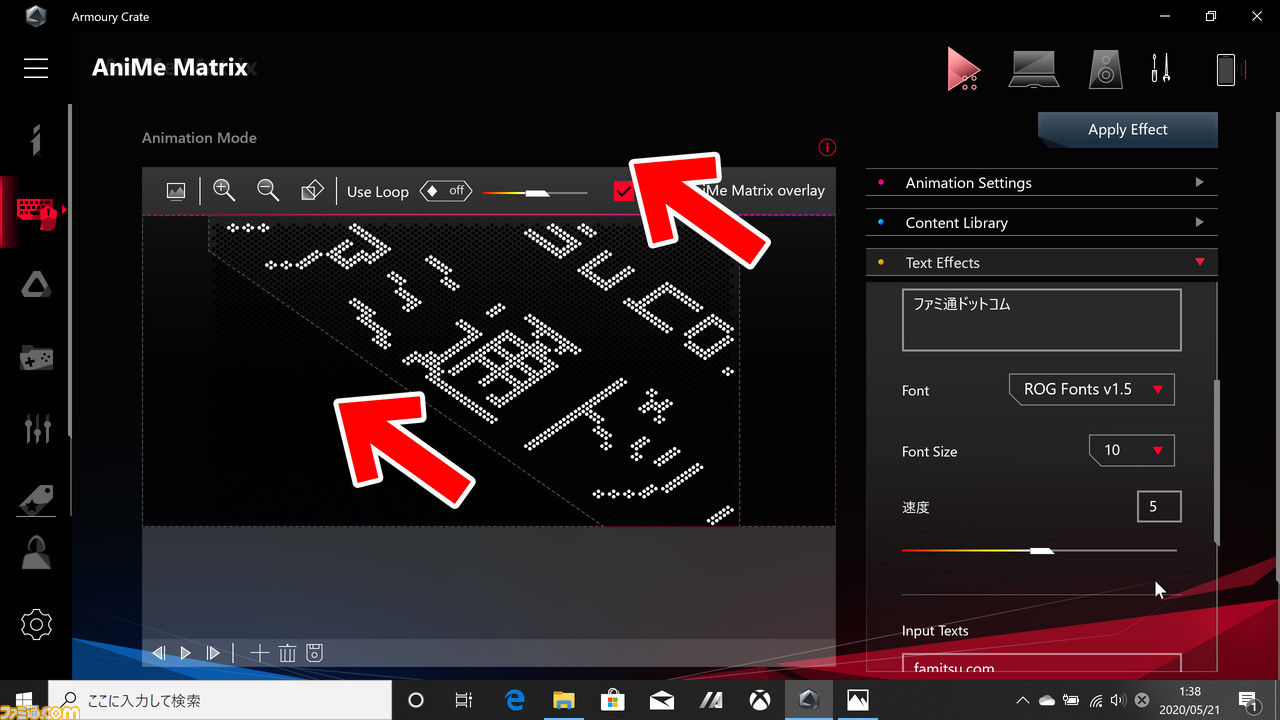Click the AniMe Matrix preview canvas
The width and height of the screenshot is (1280, 720).
[489, 370]
